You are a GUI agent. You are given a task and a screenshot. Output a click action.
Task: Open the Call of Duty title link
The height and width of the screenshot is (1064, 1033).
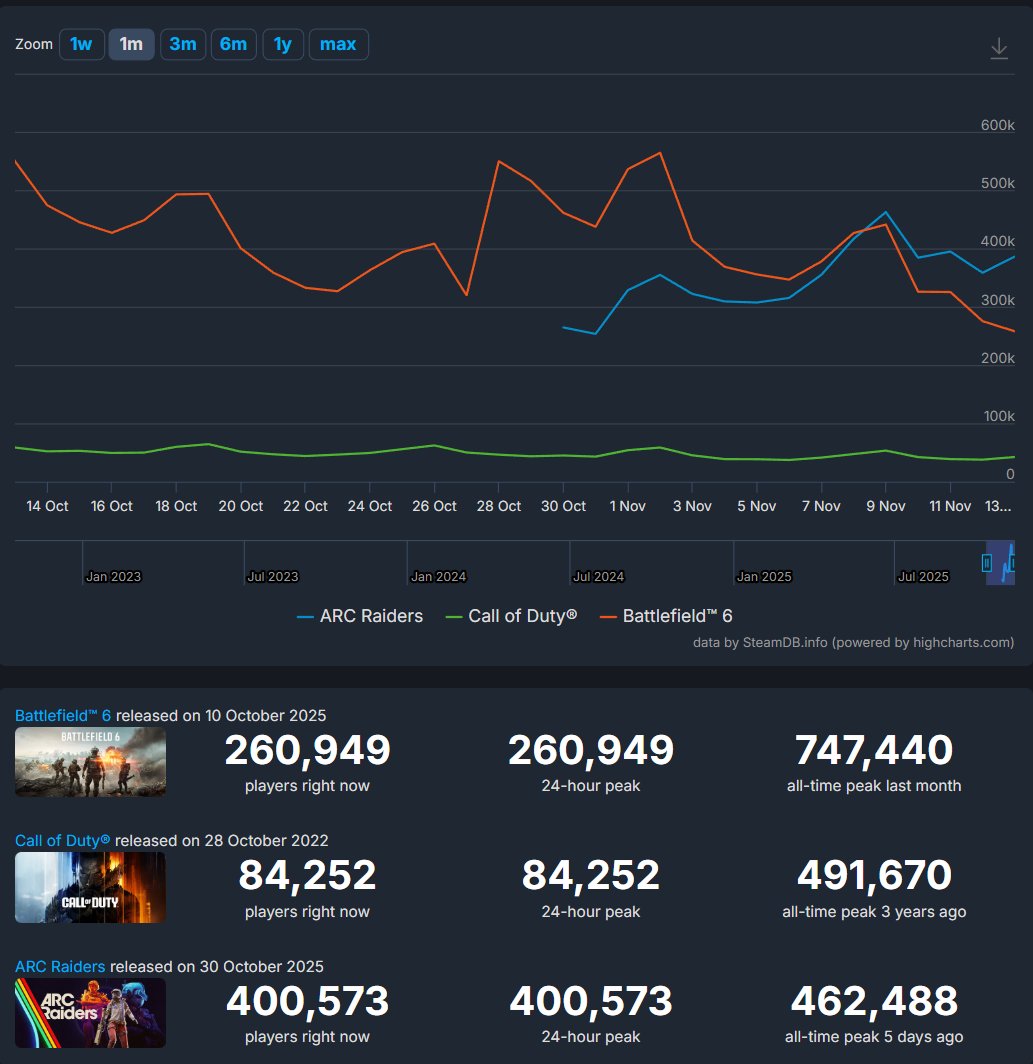[x=62, y=841]
